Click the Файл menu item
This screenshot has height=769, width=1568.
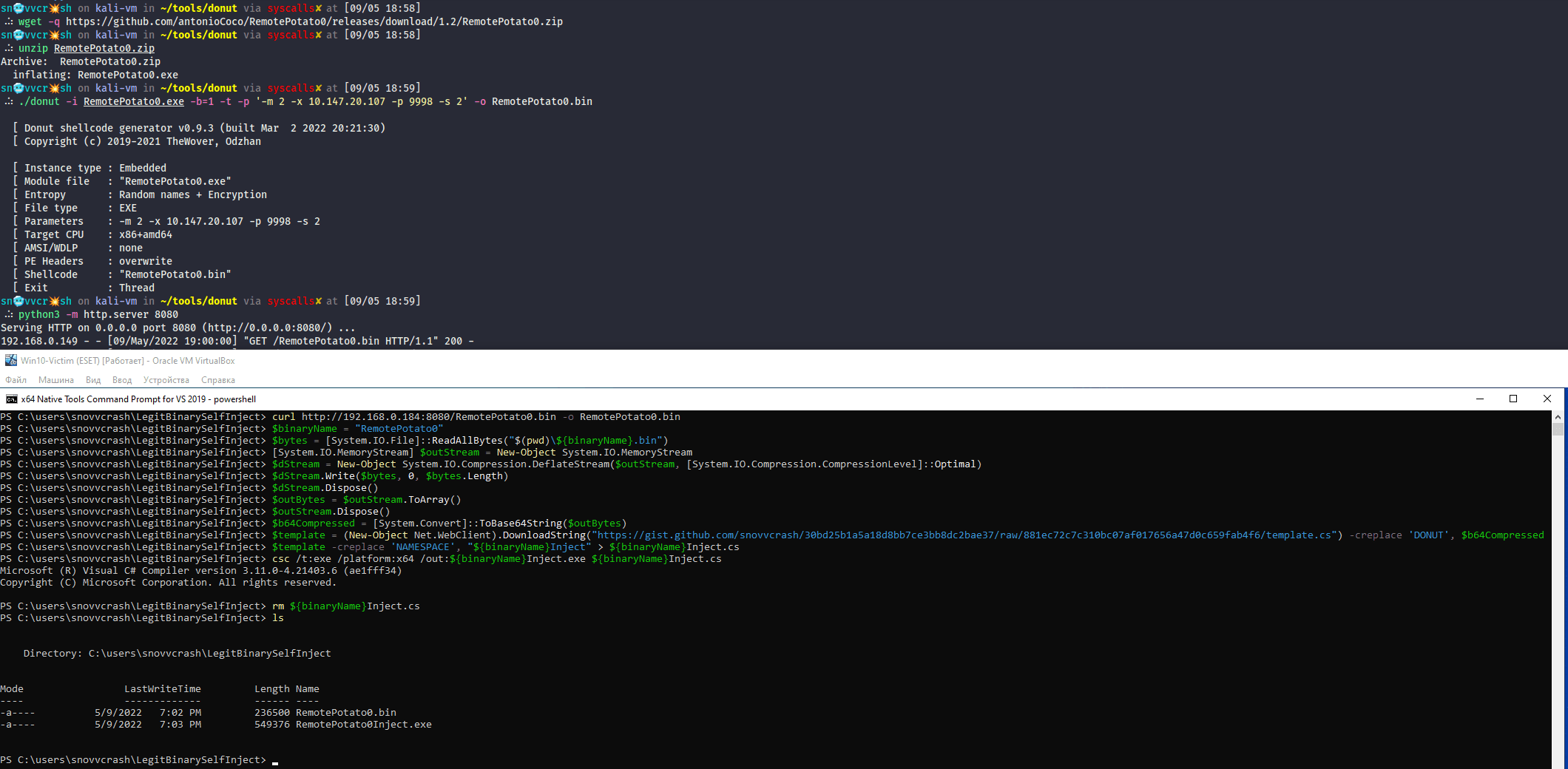point(15,379)
